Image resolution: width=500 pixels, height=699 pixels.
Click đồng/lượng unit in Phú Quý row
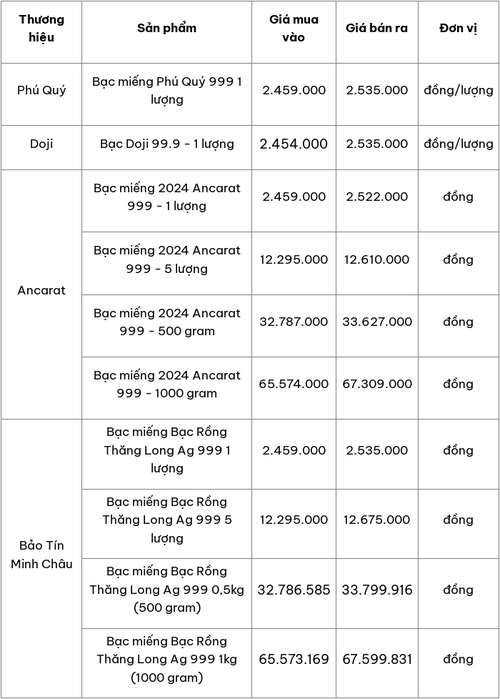459,90
